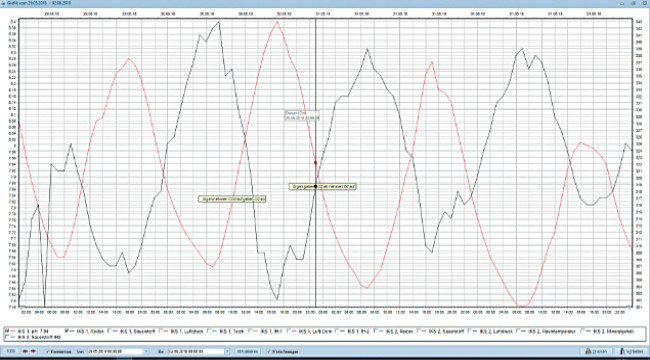Enable the IKS 1, Luftdruck series checkbox
This screenshot has height=360, width=650.
tap(160, 331)
